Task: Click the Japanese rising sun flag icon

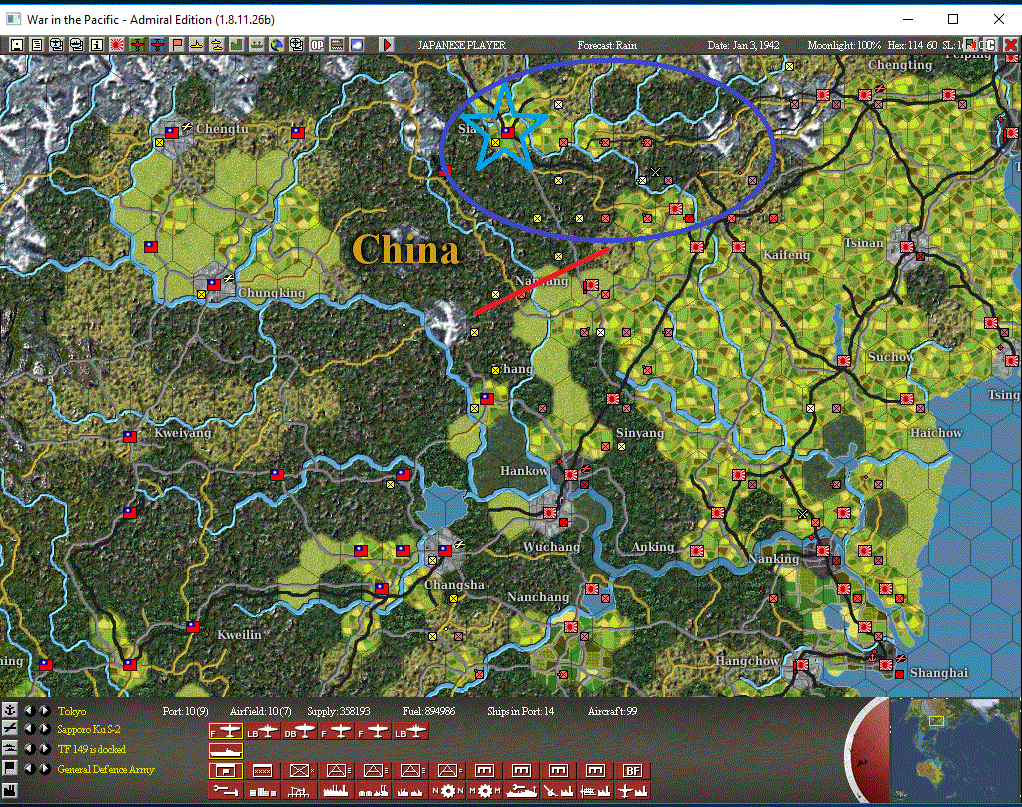Action: point(117,45)
